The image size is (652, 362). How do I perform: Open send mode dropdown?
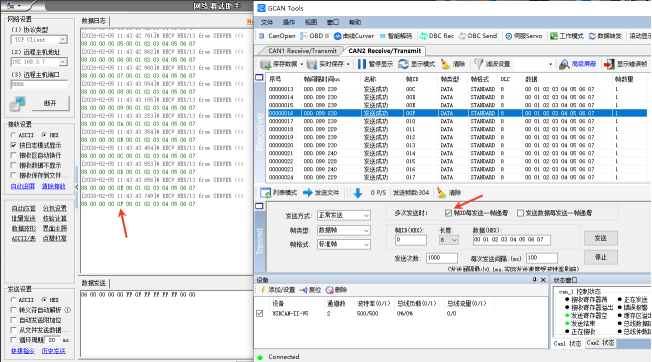point(344,215)
